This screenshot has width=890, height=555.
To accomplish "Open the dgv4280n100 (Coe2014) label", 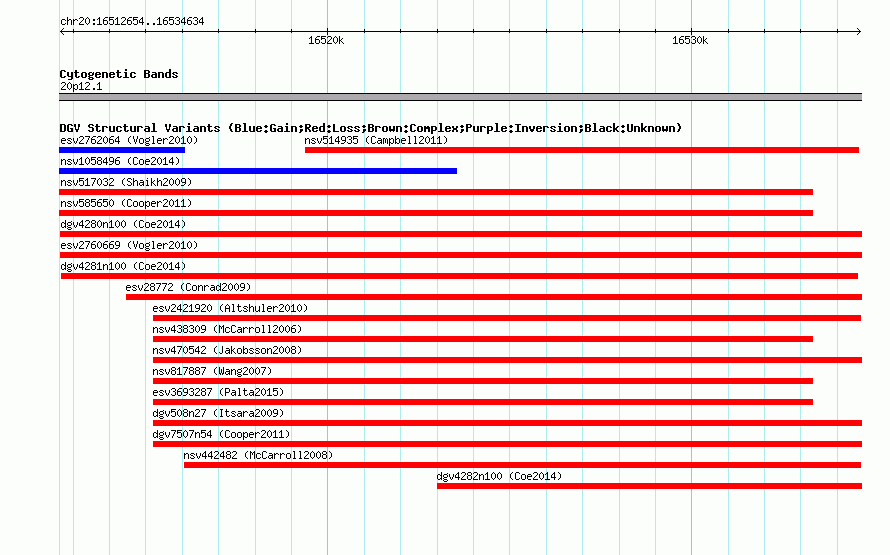I will 123,224.
